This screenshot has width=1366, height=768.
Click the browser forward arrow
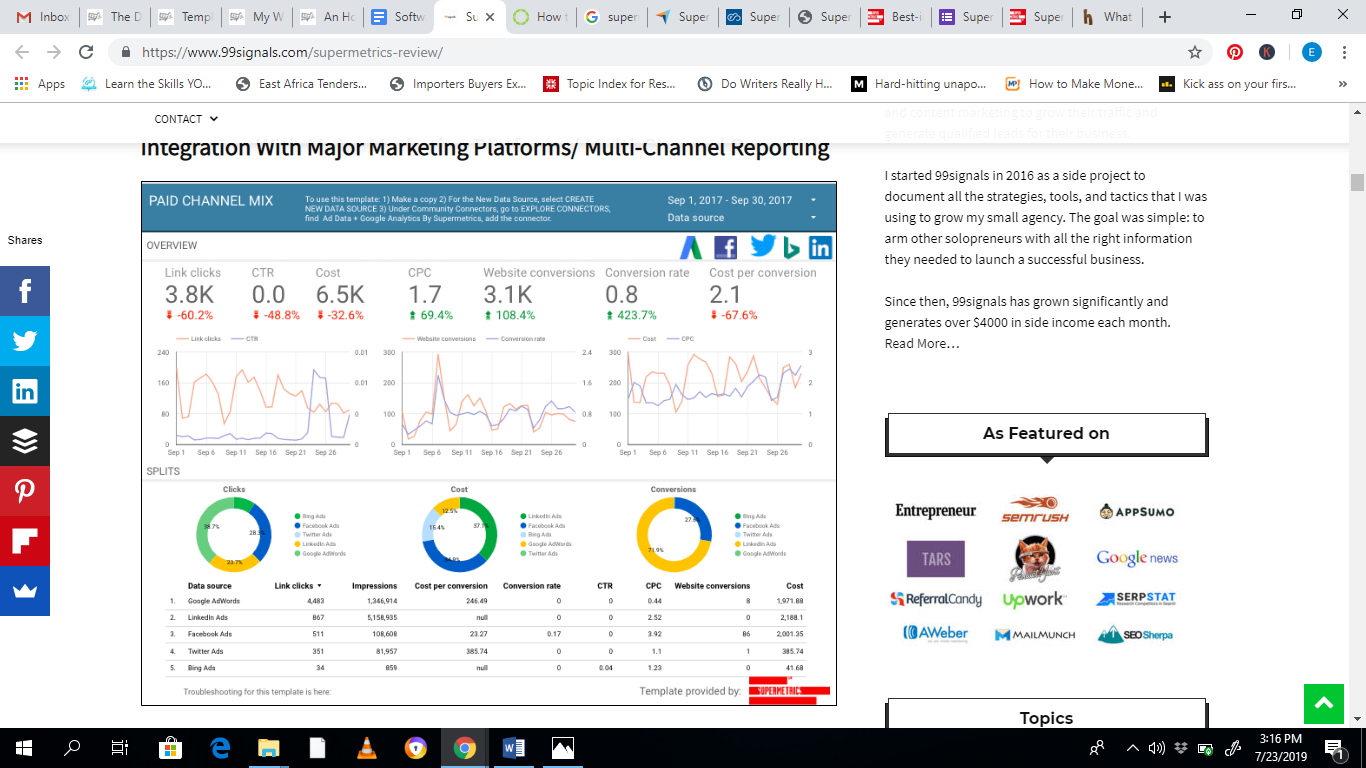54,52
